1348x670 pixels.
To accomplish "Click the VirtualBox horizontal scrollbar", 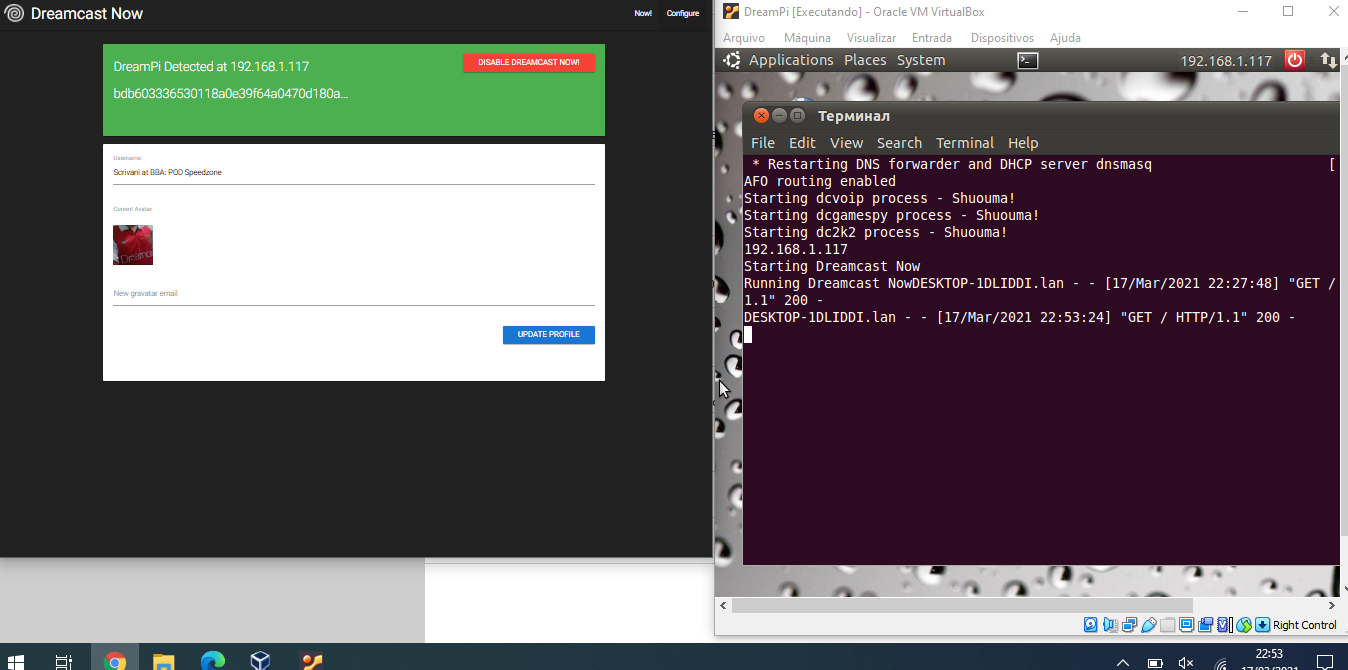I will tap(962, 606).
